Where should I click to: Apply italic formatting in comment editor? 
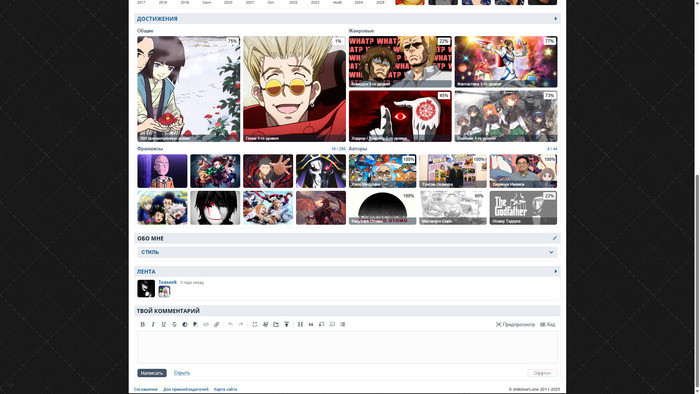(153, 324)
